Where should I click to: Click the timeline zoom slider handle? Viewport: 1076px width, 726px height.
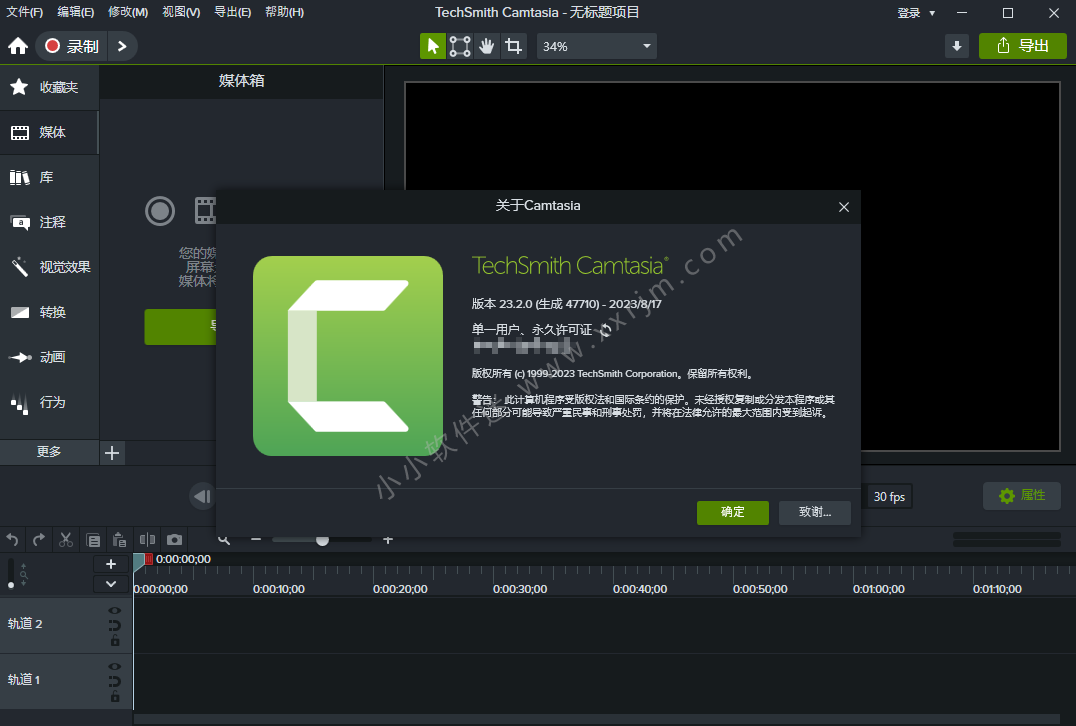click(x=322, y=541)
